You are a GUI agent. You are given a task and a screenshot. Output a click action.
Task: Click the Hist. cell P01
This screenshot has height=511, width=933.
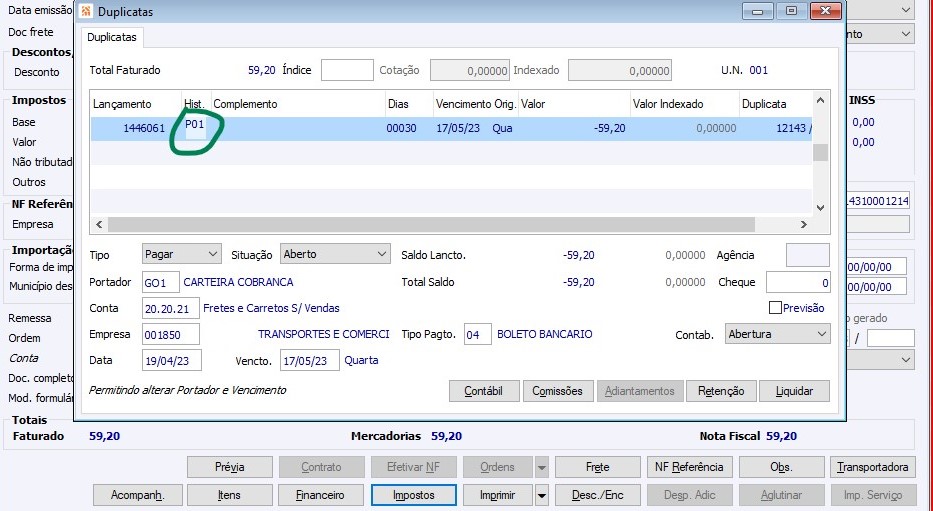point(195,127)
